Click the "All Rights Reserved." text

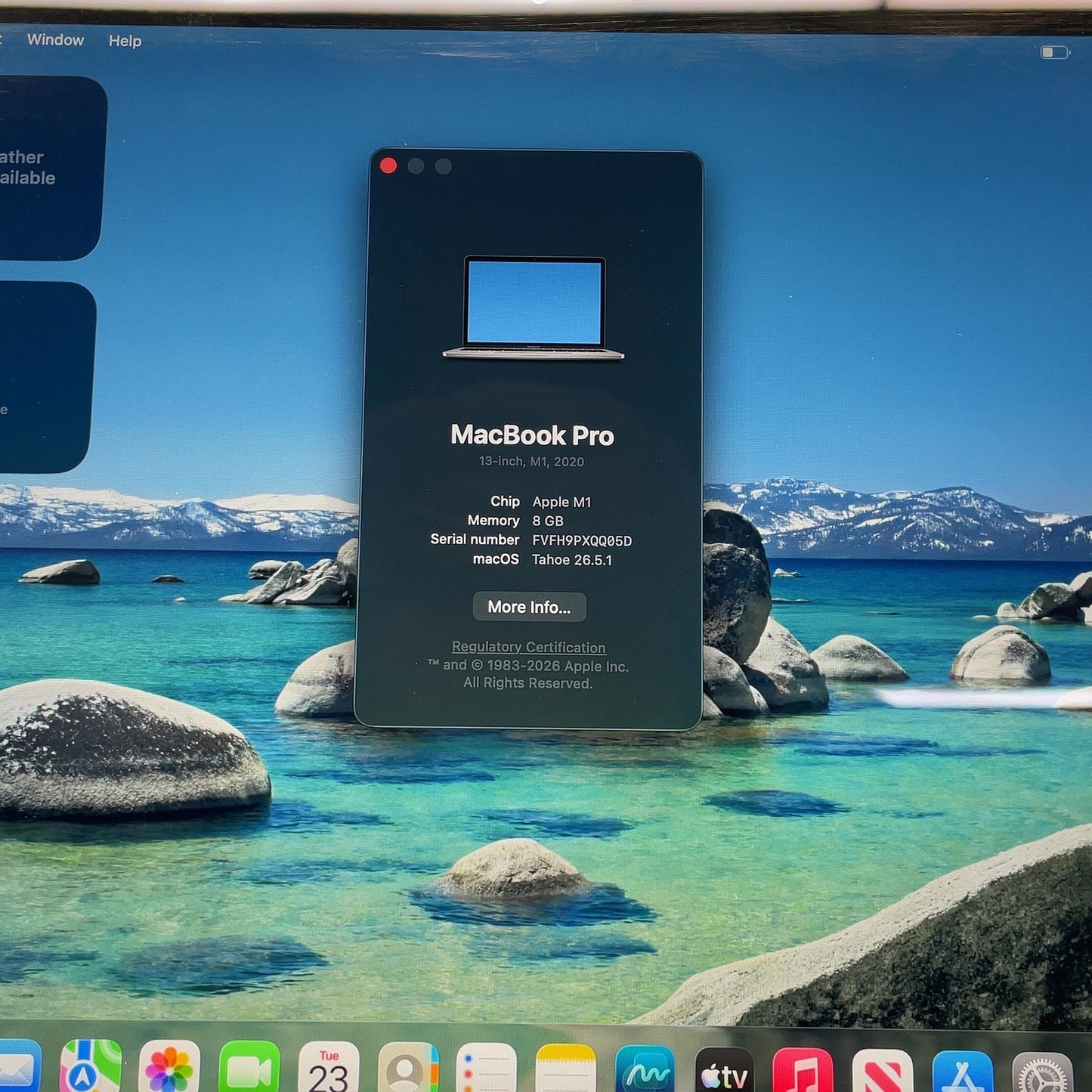coord(528,683)
